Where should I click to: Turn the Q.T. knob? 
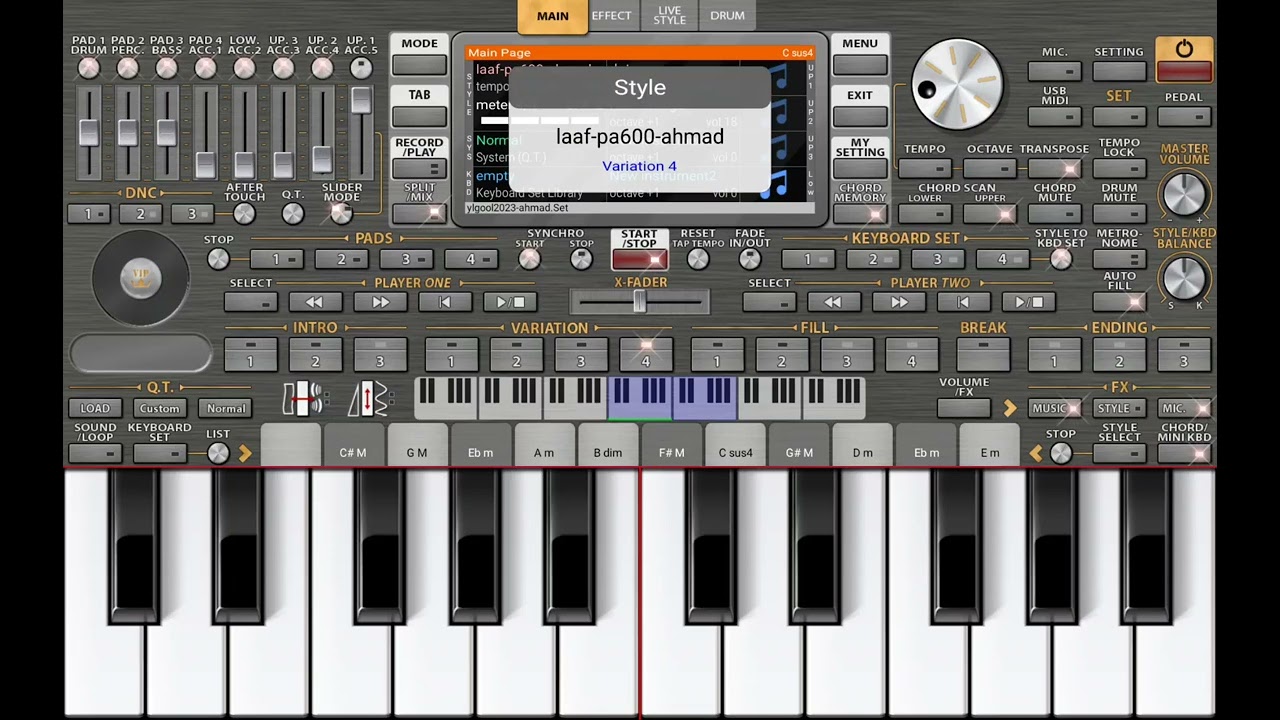pos(292,213)
